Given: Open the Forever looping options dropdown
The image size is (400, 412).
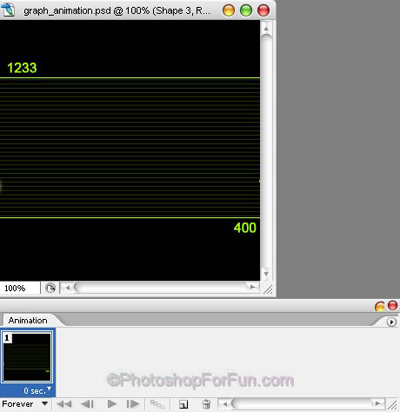Looking at the screenshot, I should pos(25,404).
